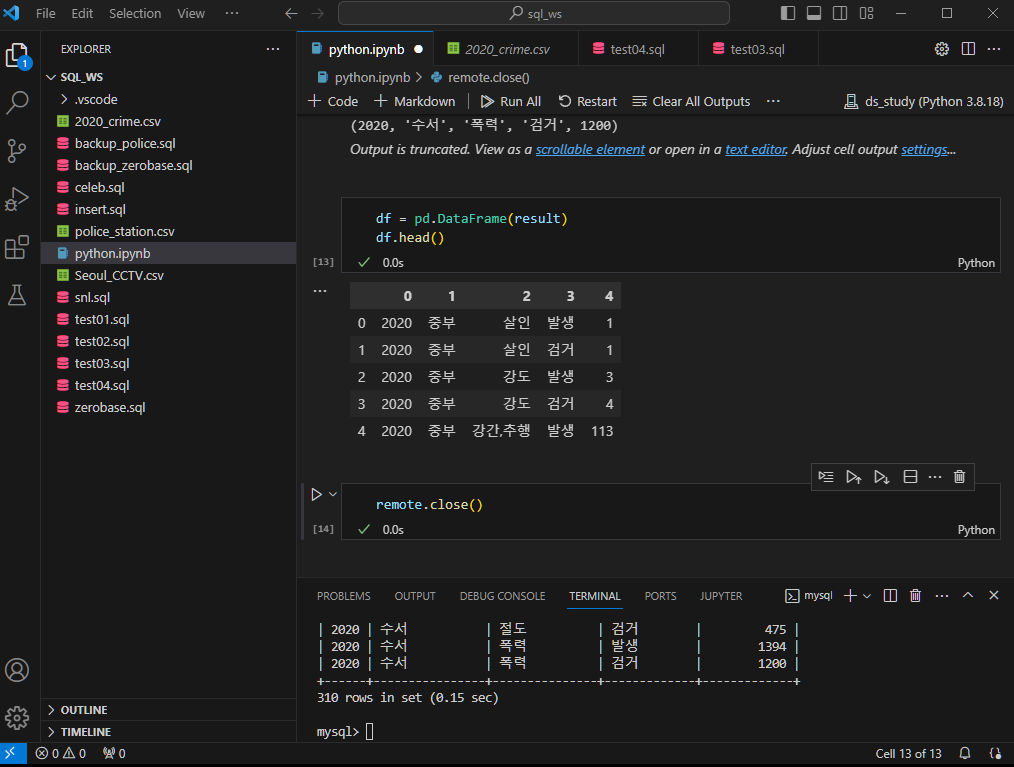This screenshot has height=767, width=1014.
Task: Open more cell actions ellipsis in cell toolbar
Action: [x=935, y=477]
